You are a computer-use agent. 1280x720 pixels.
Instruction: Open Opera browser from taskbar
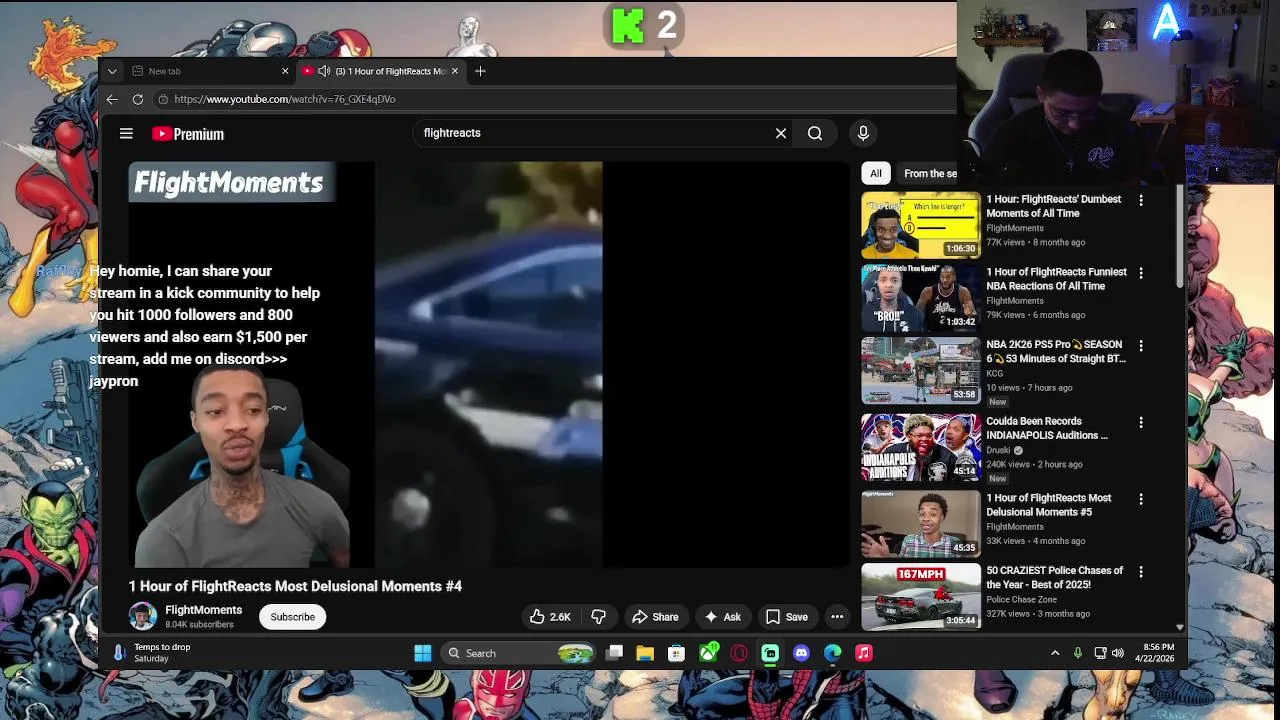[x=739, y=653]
